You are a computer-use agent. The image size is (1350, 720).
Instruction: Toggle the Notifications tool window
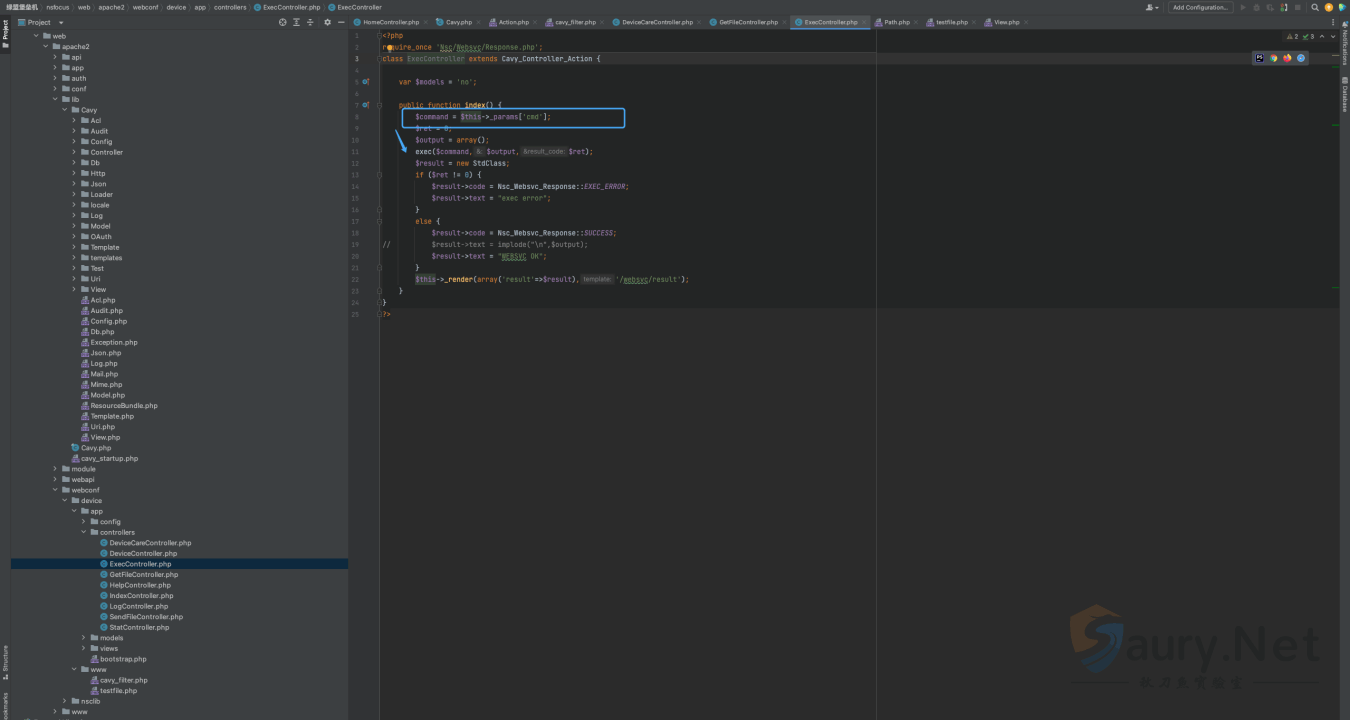[1345, 46]
